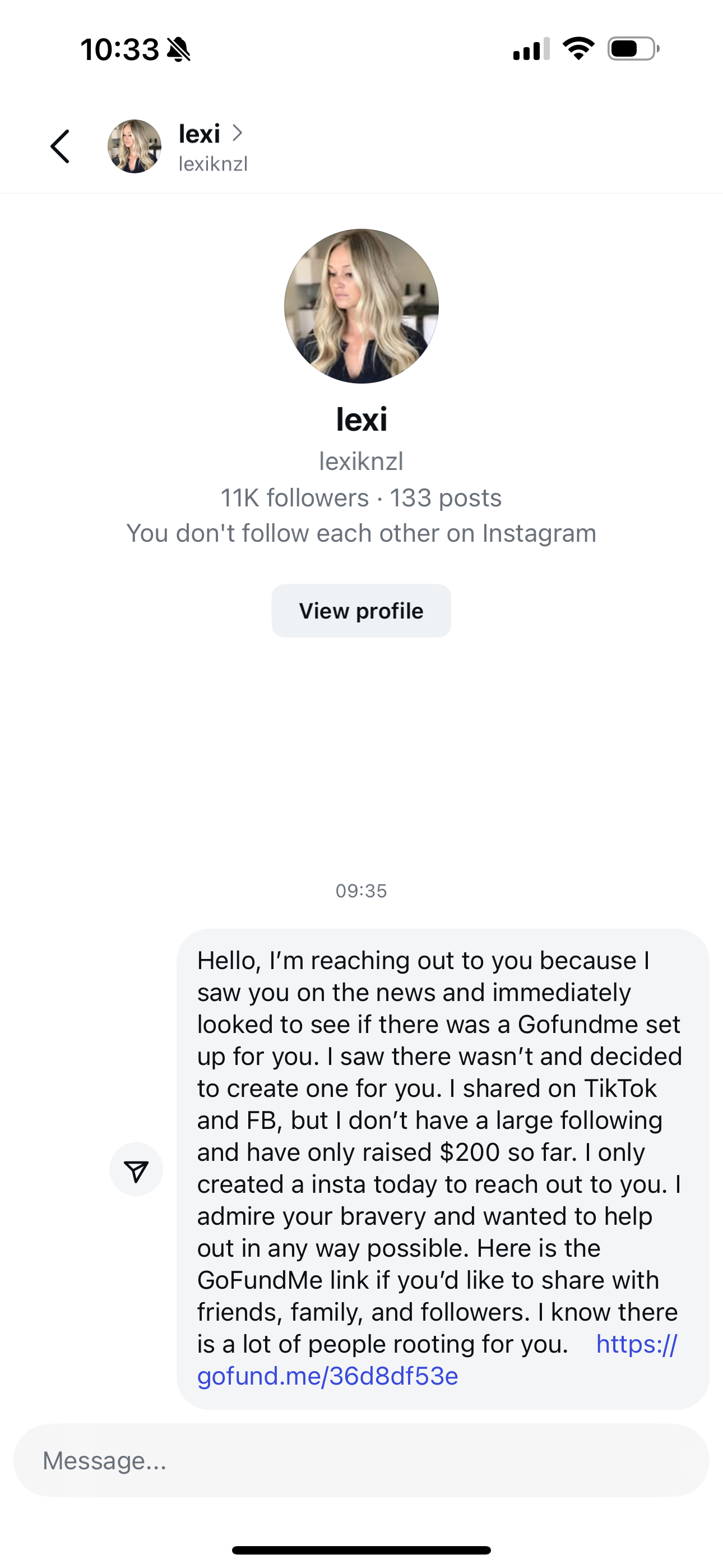Image resolution: width=723 pixels, height=1568 pixels.
Task: Tap the forward icon beside the message
Action: [x=136, y=1169]
